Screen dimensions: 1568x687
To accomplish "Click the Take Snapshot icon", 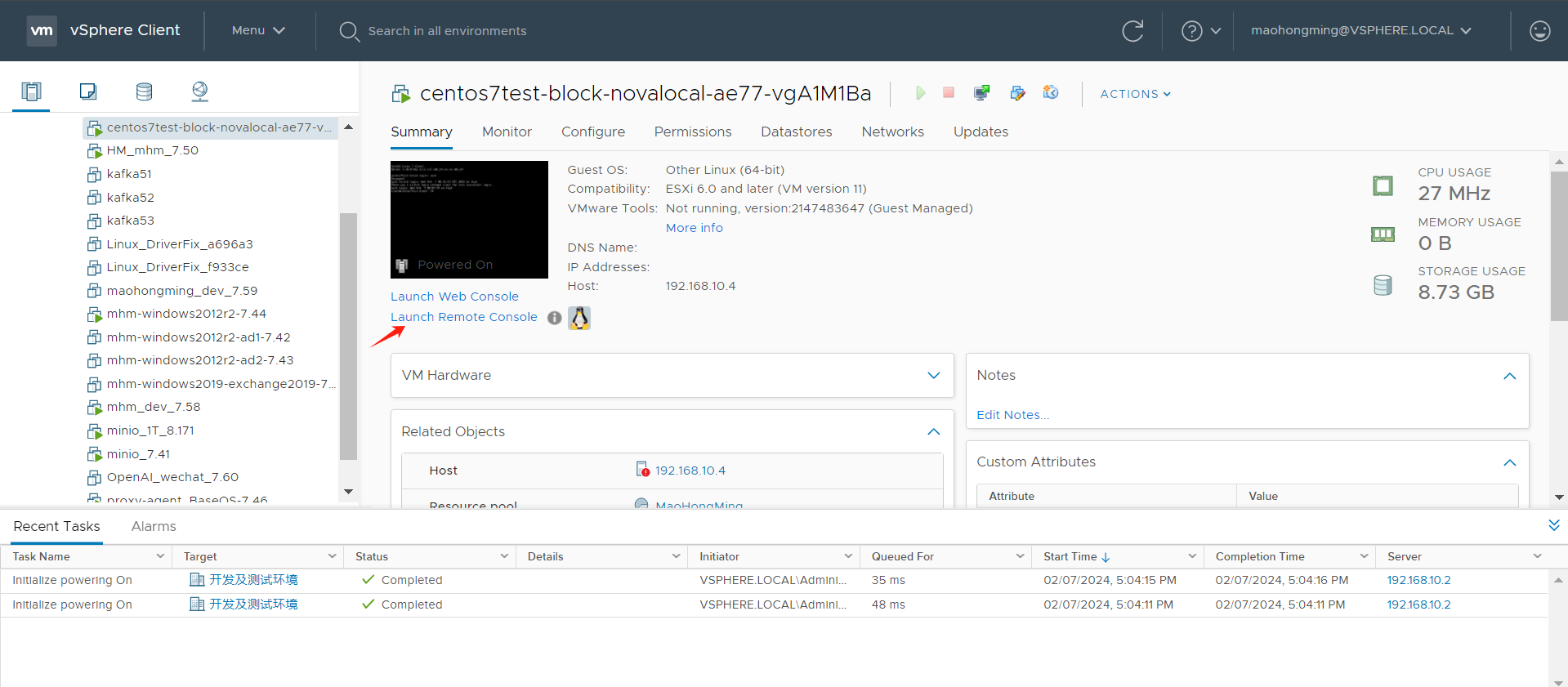I will (x=1051, y=93).
